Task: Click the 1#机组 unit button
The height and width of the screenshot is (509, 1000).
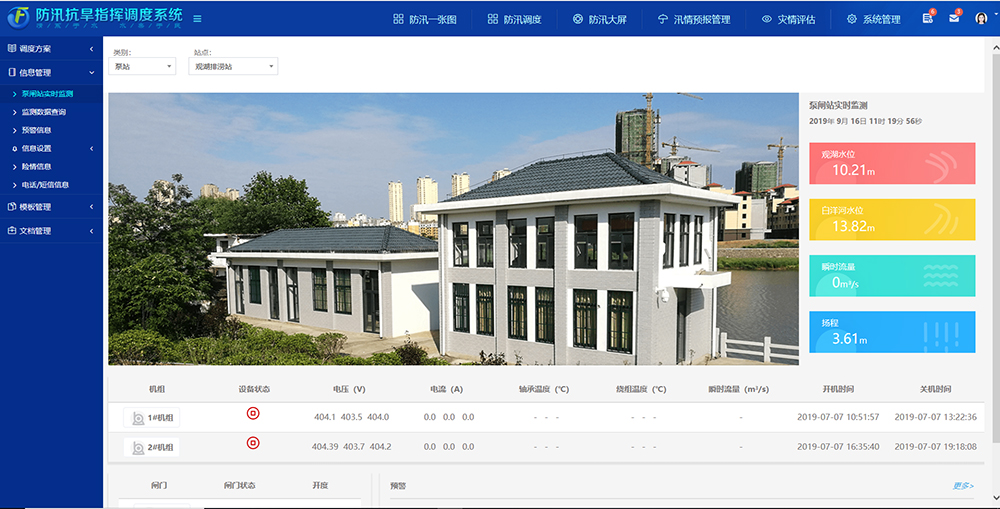Action: 151,418
